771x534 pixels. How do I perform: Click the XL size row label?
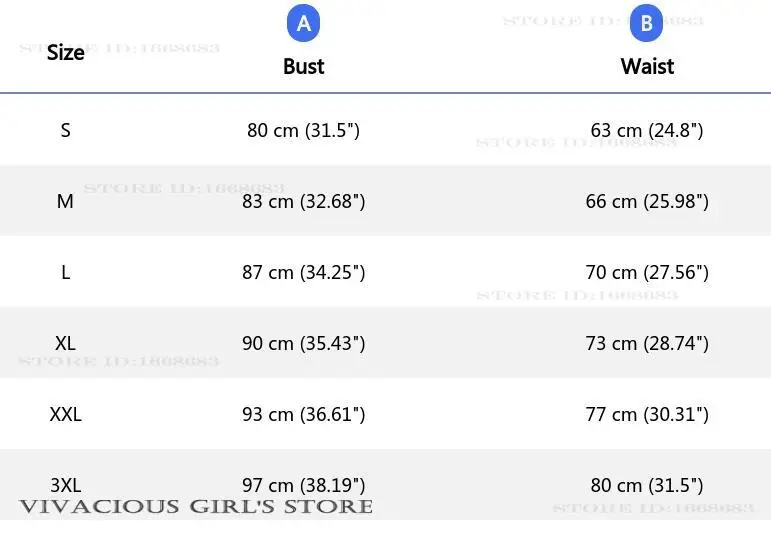pos(66,343)
